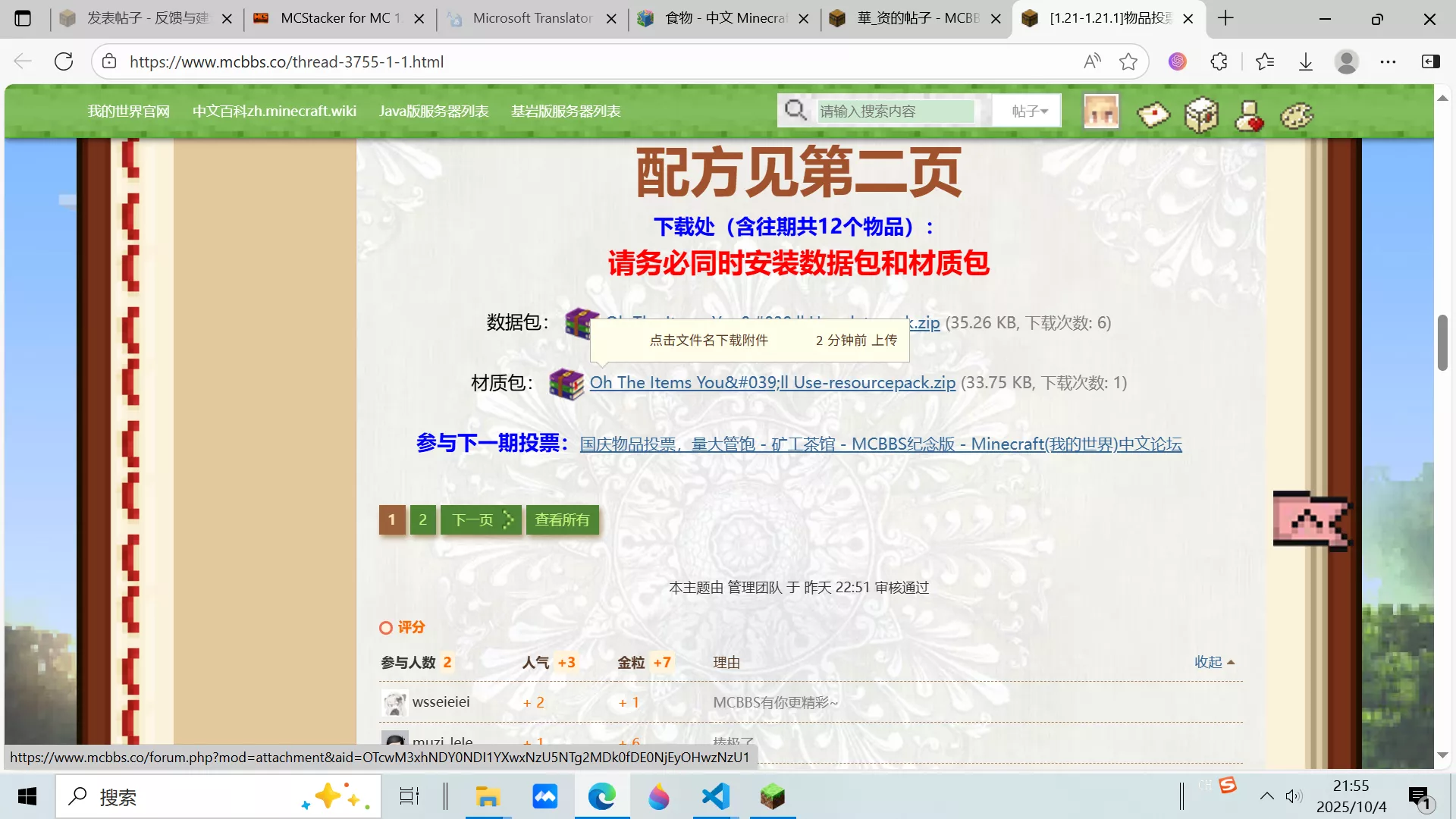This screenshot has height=819, width=1456.
Task: Click the 查看所有 button
Action: (x=561, y=519)
